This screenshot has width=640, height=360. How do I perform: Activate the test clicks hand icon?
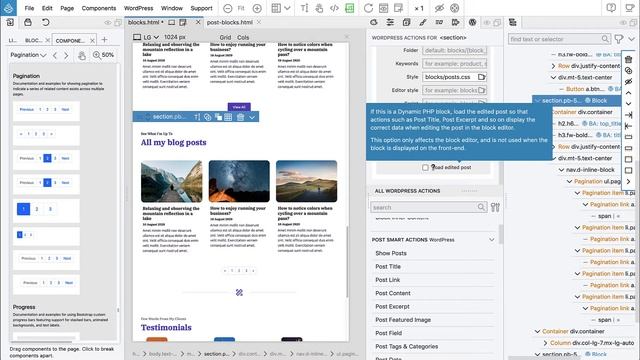(x=319, y=8)
